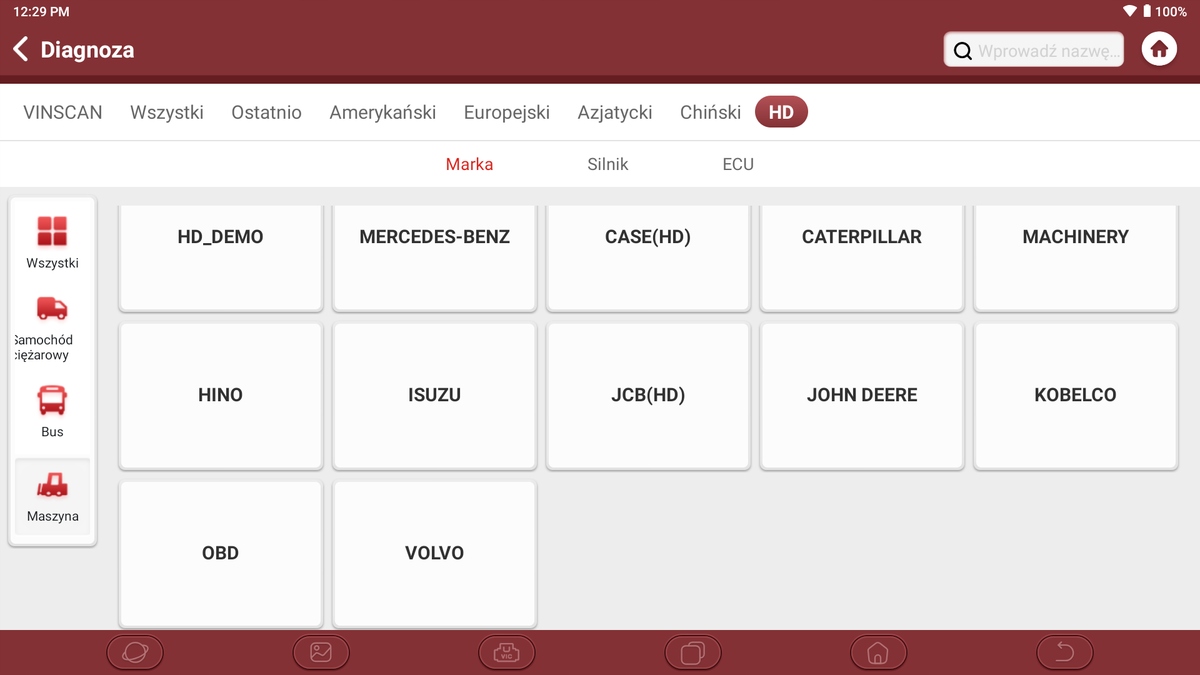The image size is (1200, 675).
Task: Tap the planet browser icon in bottom bar
Action: (x=135, y=653)
